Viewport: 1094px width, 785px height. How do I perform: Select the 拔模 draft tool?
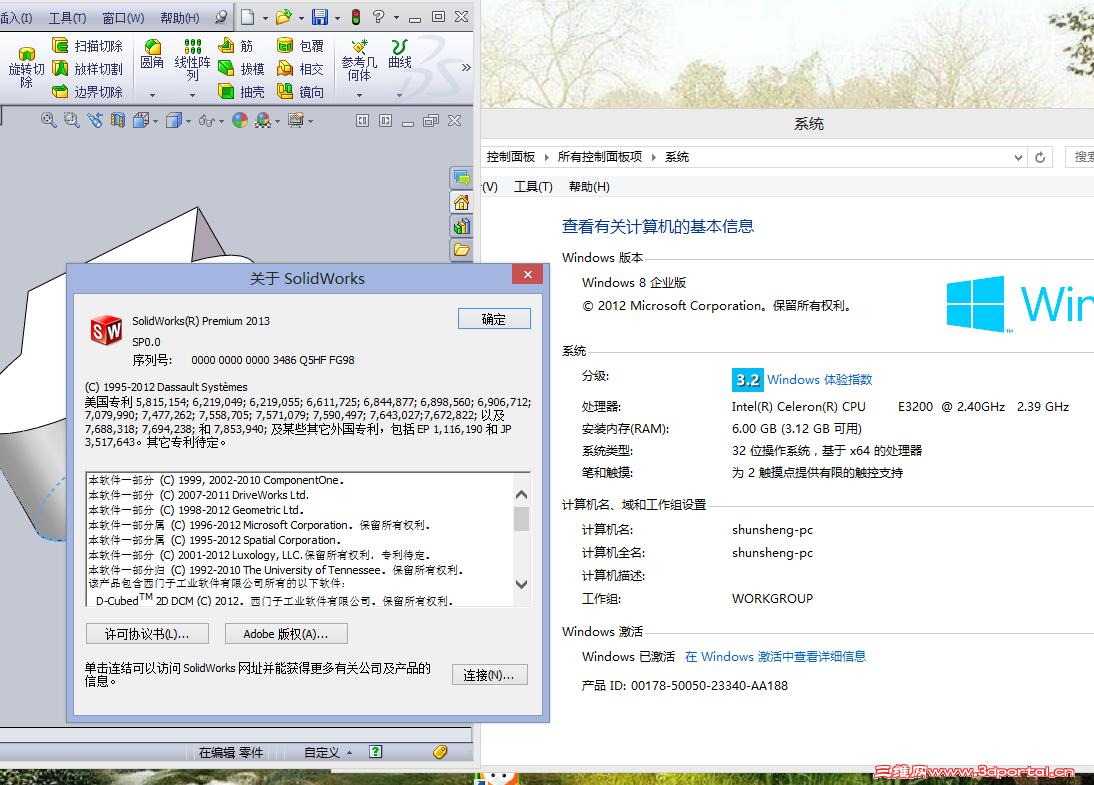[241, 69]
